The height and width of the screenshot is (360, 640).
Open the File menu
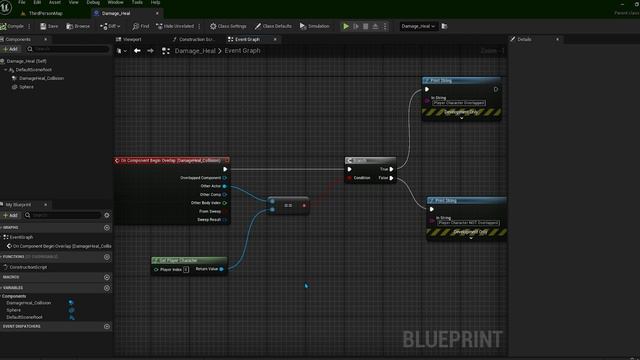[x=22, y=2]
